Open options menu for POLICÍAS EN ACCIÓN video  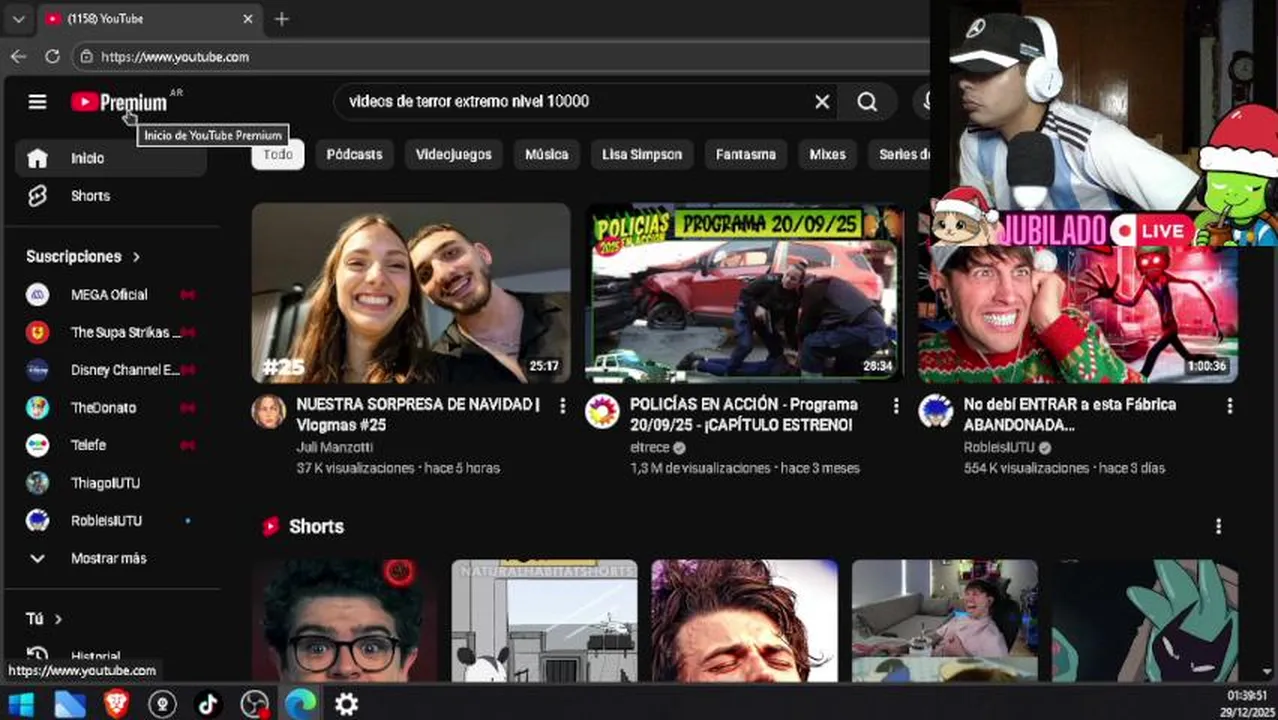pyautogui.click(x=896, y=406)
